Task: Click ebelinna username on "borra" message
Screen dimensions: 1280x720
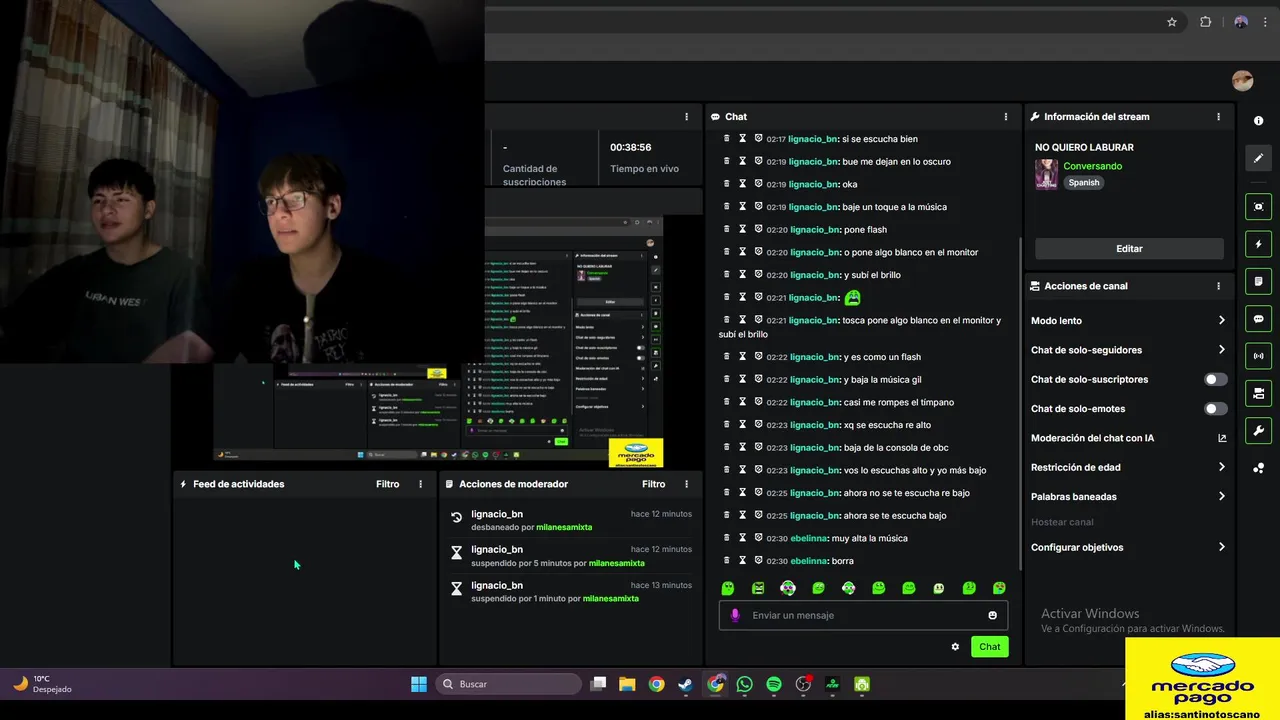Action: [809, 561]
